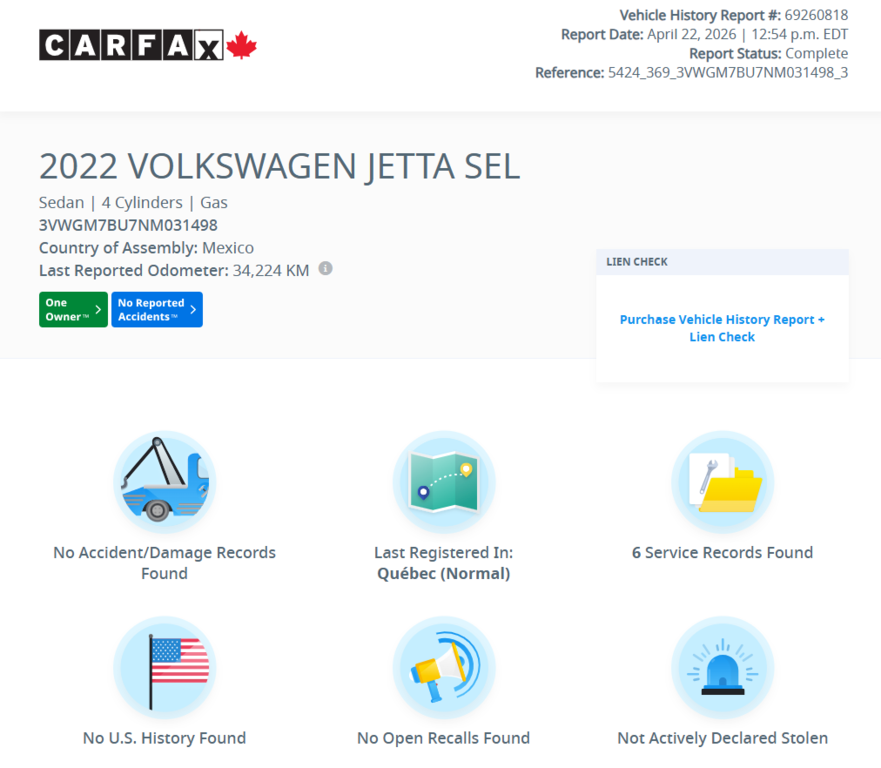Click the 6 Service Records Found label
Screen dimensions: 881x768
pyautogui.click(x=722, y=552)
